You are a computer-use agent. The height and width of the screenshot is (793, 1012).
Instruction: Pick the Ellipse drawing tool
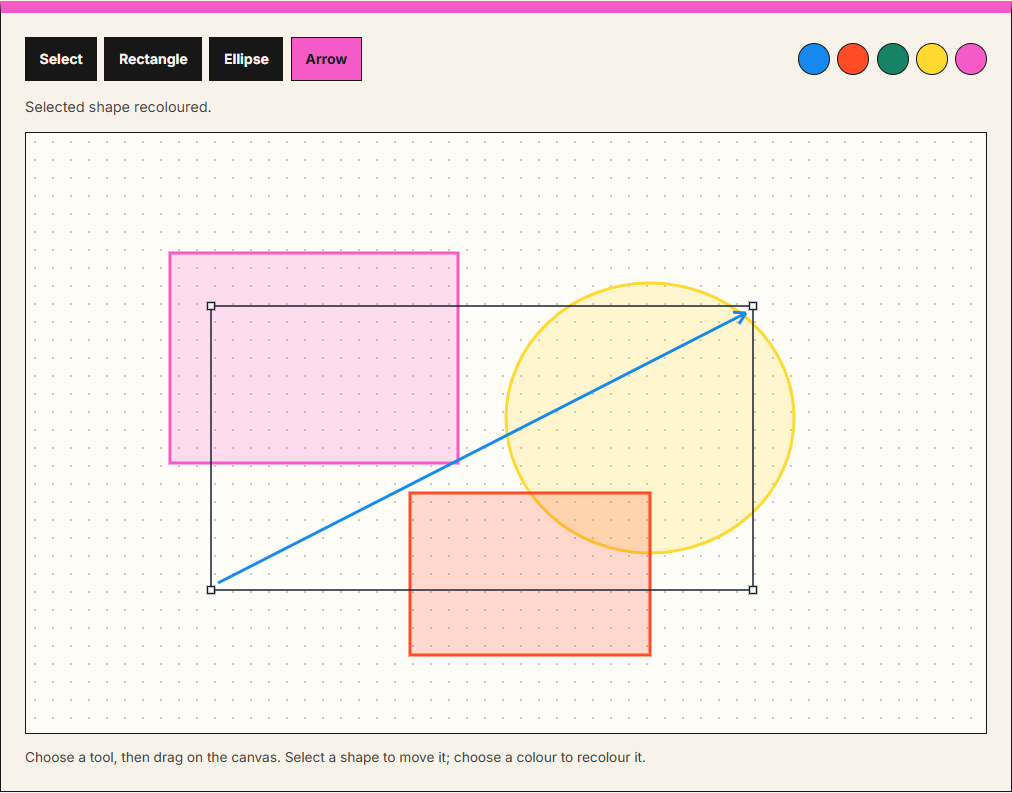246,59
